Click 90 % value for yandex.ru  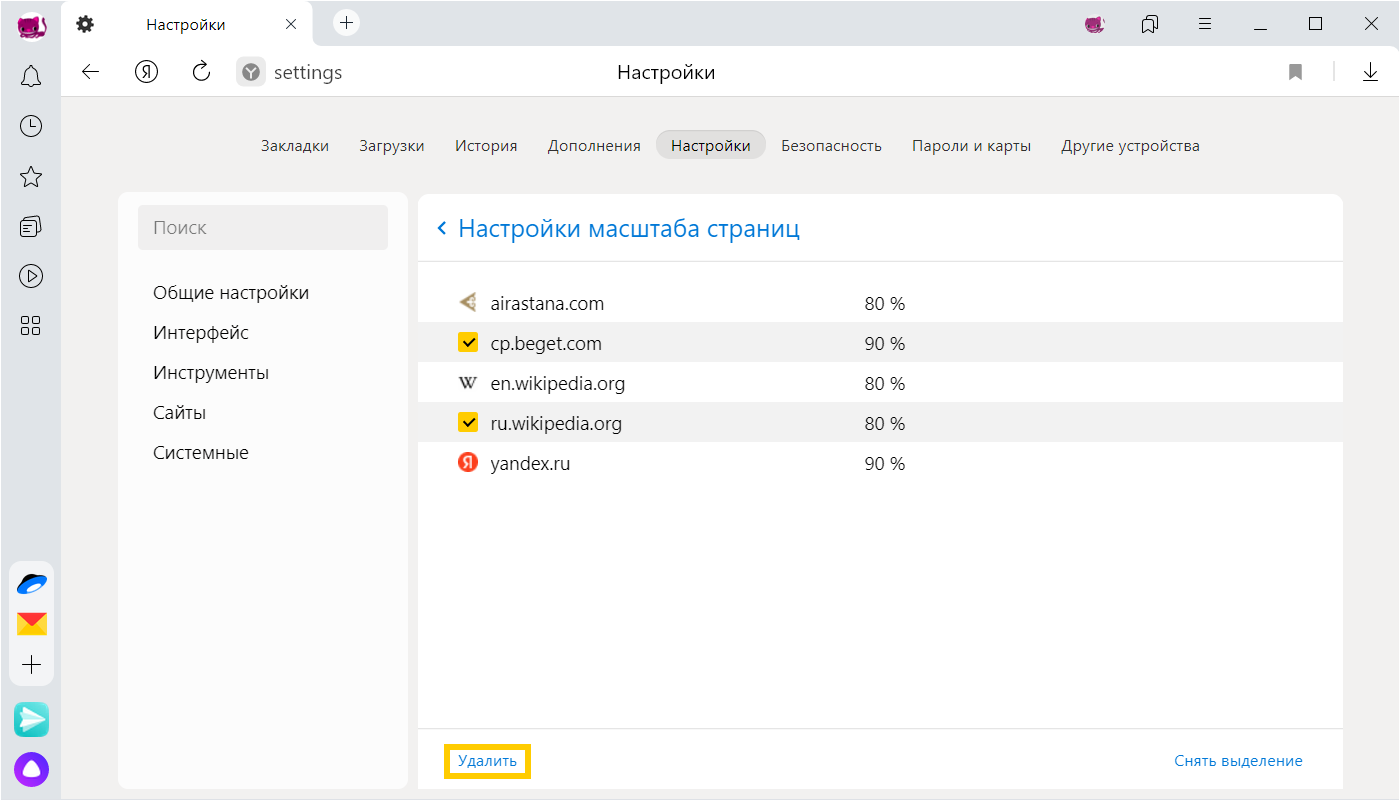885,463
